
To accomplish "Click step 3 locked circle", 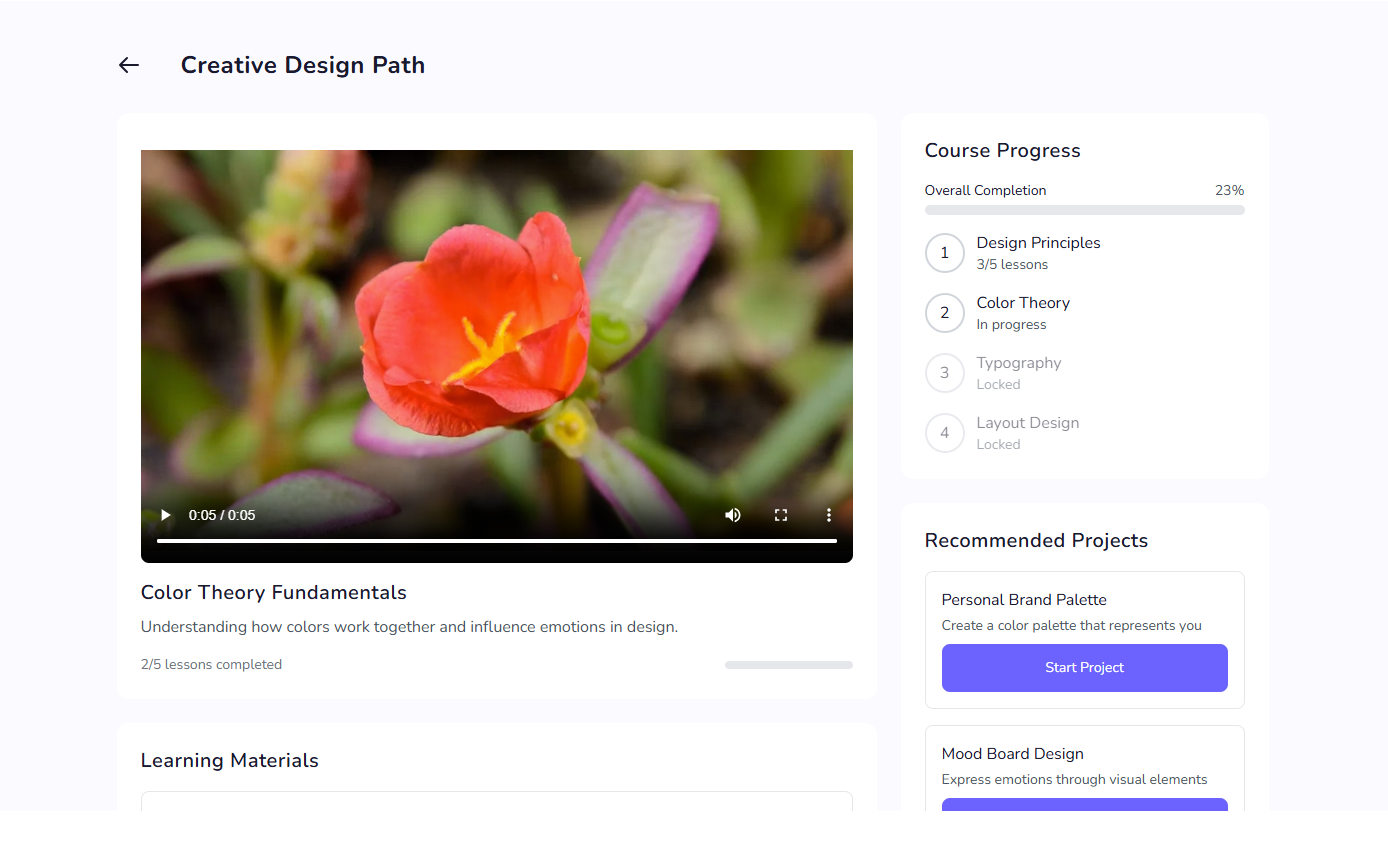I will 944,373.
